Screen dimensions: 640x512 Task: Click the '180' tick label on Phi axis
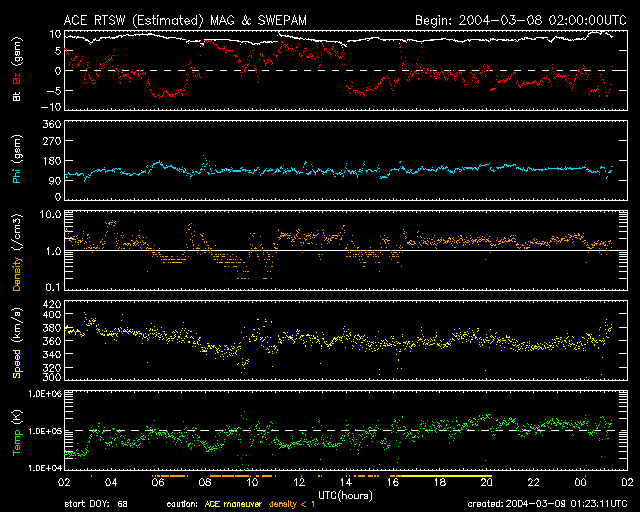click(x=52, y=161)
